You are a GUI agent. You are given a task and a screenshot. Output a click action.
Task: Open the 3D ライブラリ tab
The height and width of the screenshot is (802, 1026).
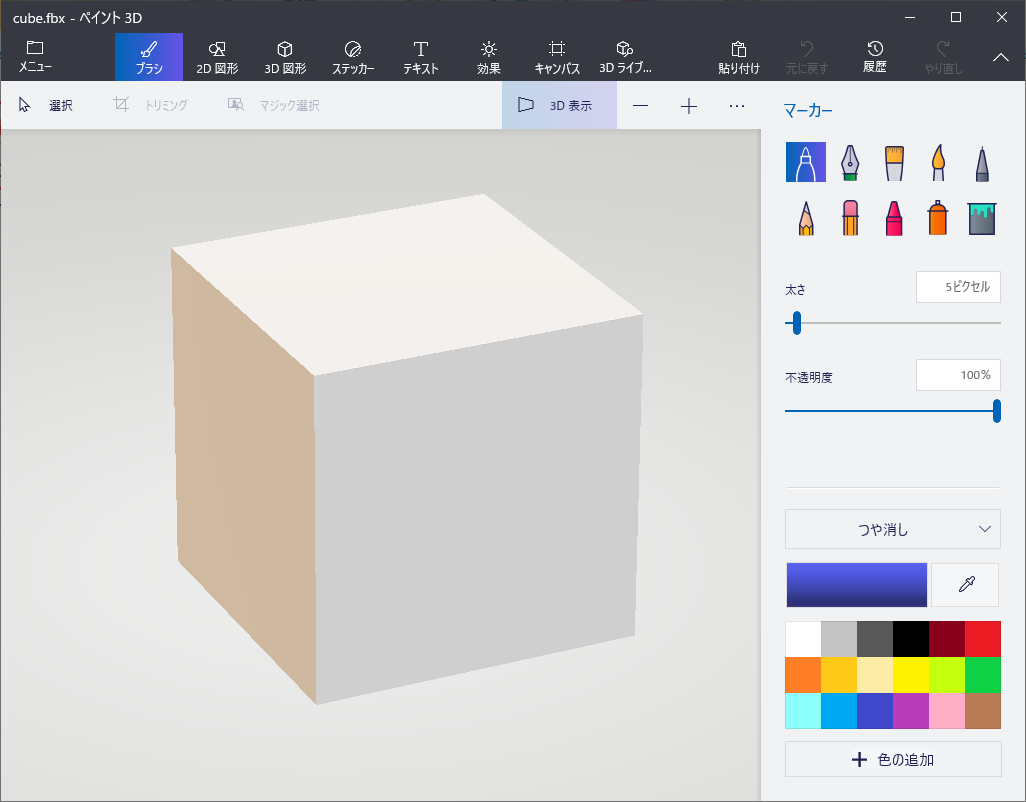[625, 57]
